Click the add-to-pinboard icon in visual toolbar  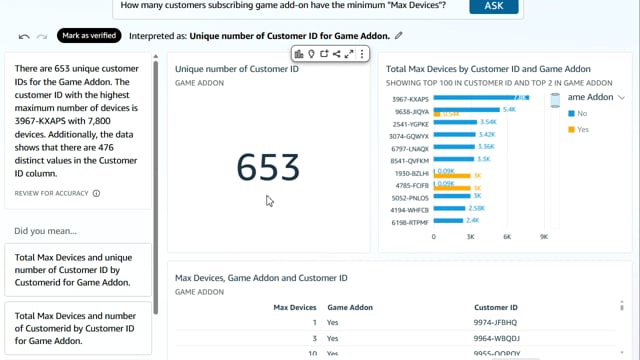(324, 54)
